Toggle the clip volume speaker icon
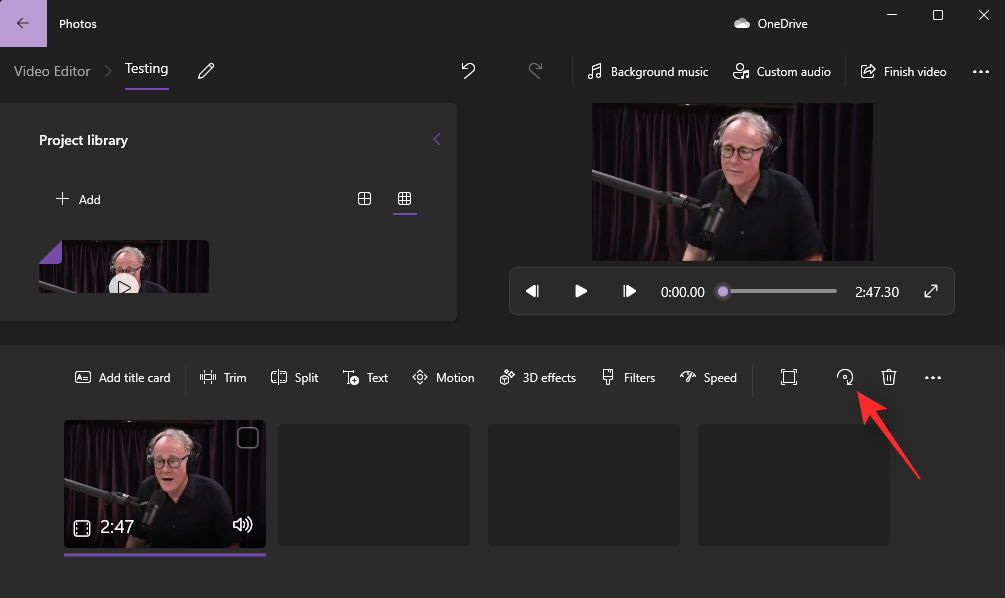The image size is (1005, 598). (242, 525)
